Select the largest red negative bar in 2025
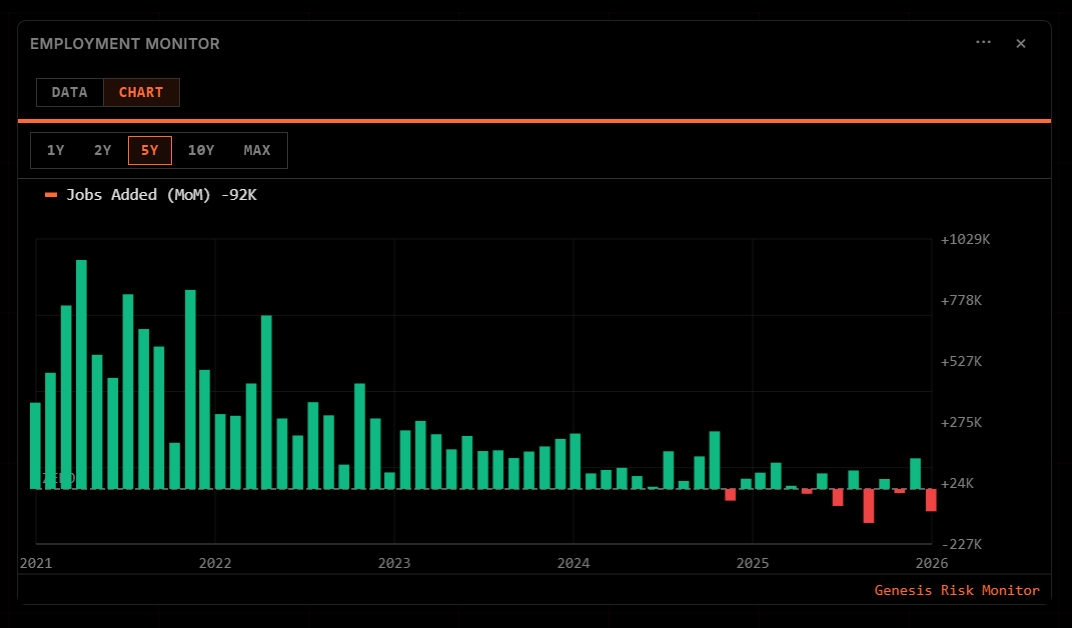Image resolution: width=1072 pixels, height=628 pixels. tap(869, 505)
